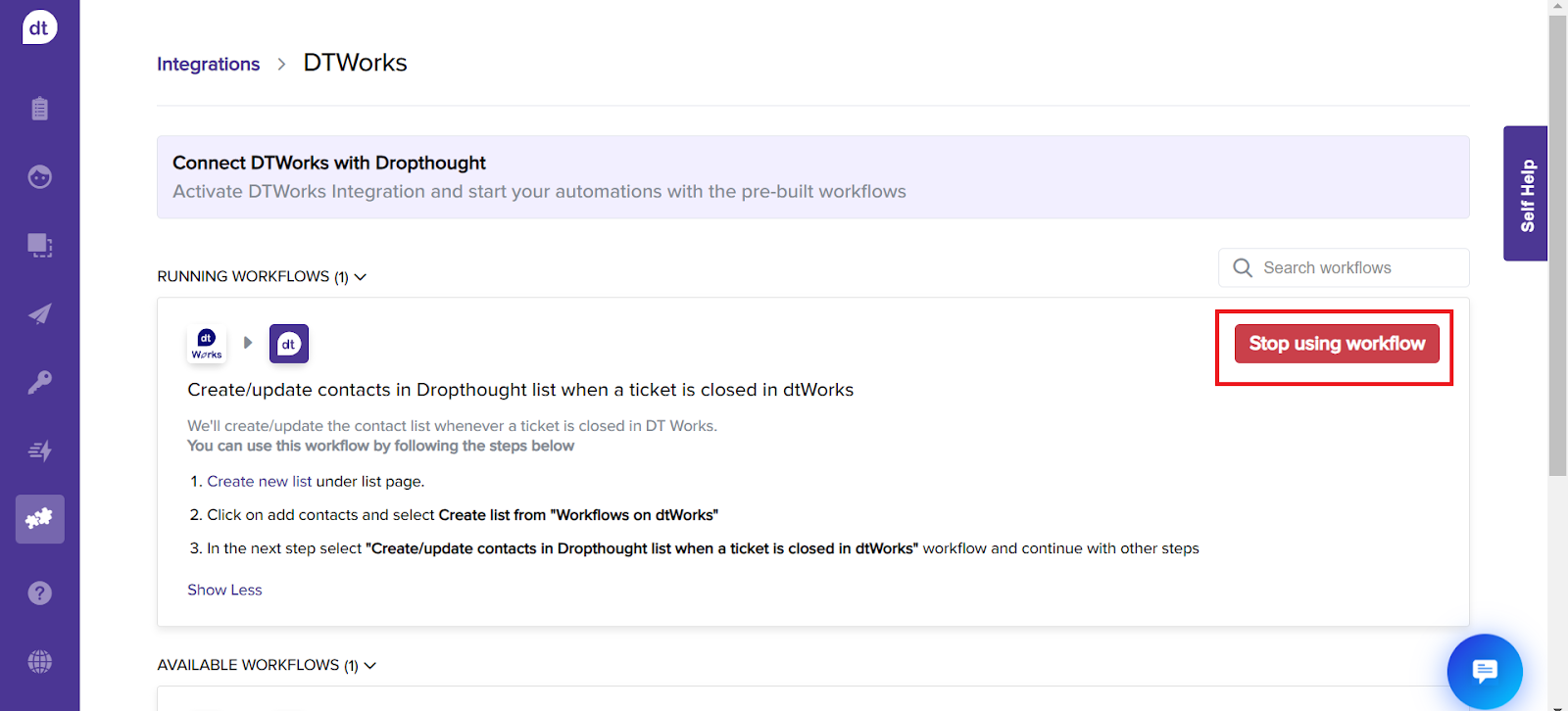This screenshot has width=1568, height=711.
Task: Select the puzzle piece integrations icon
Action: coord(39,519)
